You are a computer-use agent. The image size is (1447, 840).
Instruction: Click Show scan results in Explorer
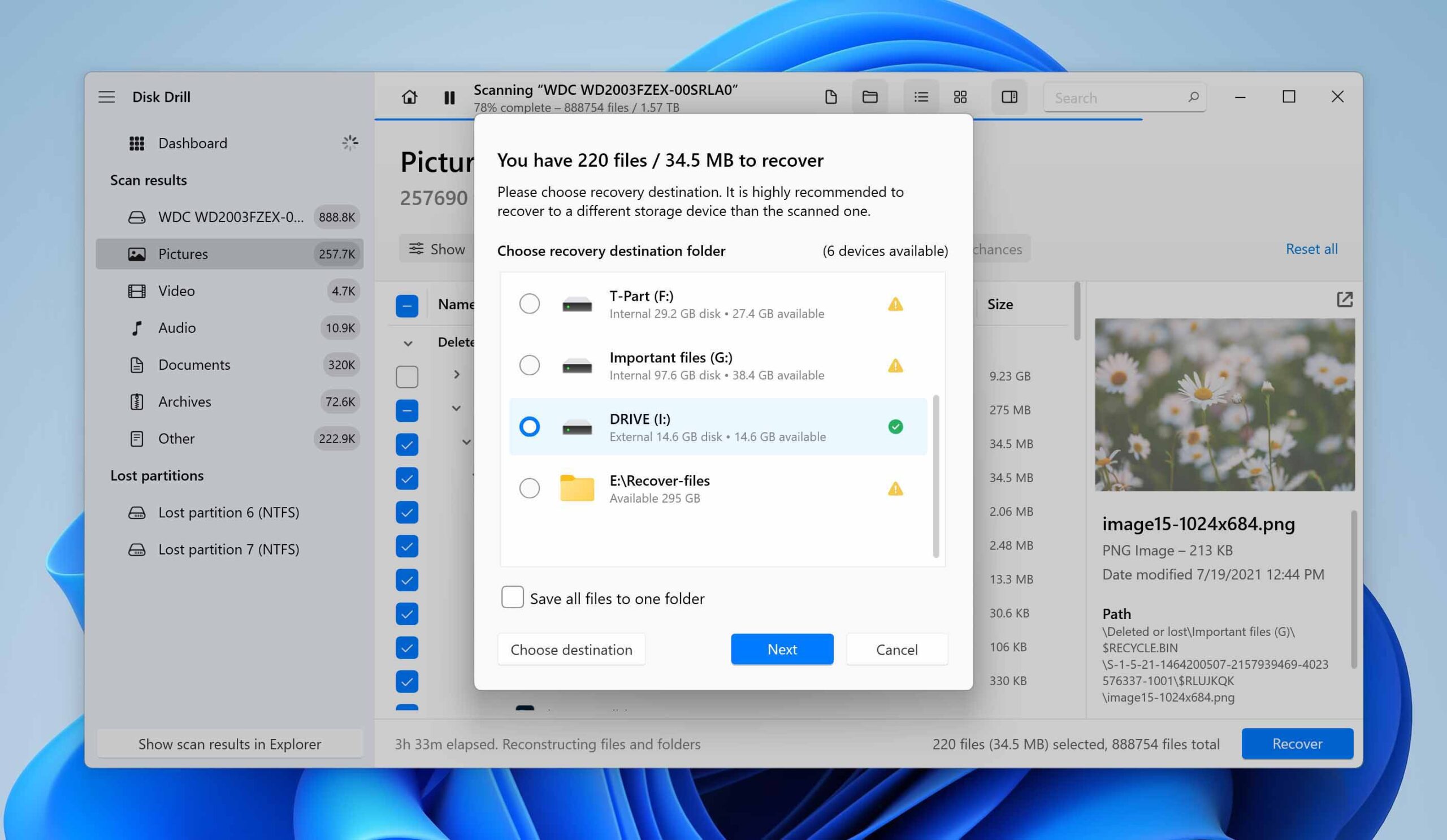coord(230,743)
